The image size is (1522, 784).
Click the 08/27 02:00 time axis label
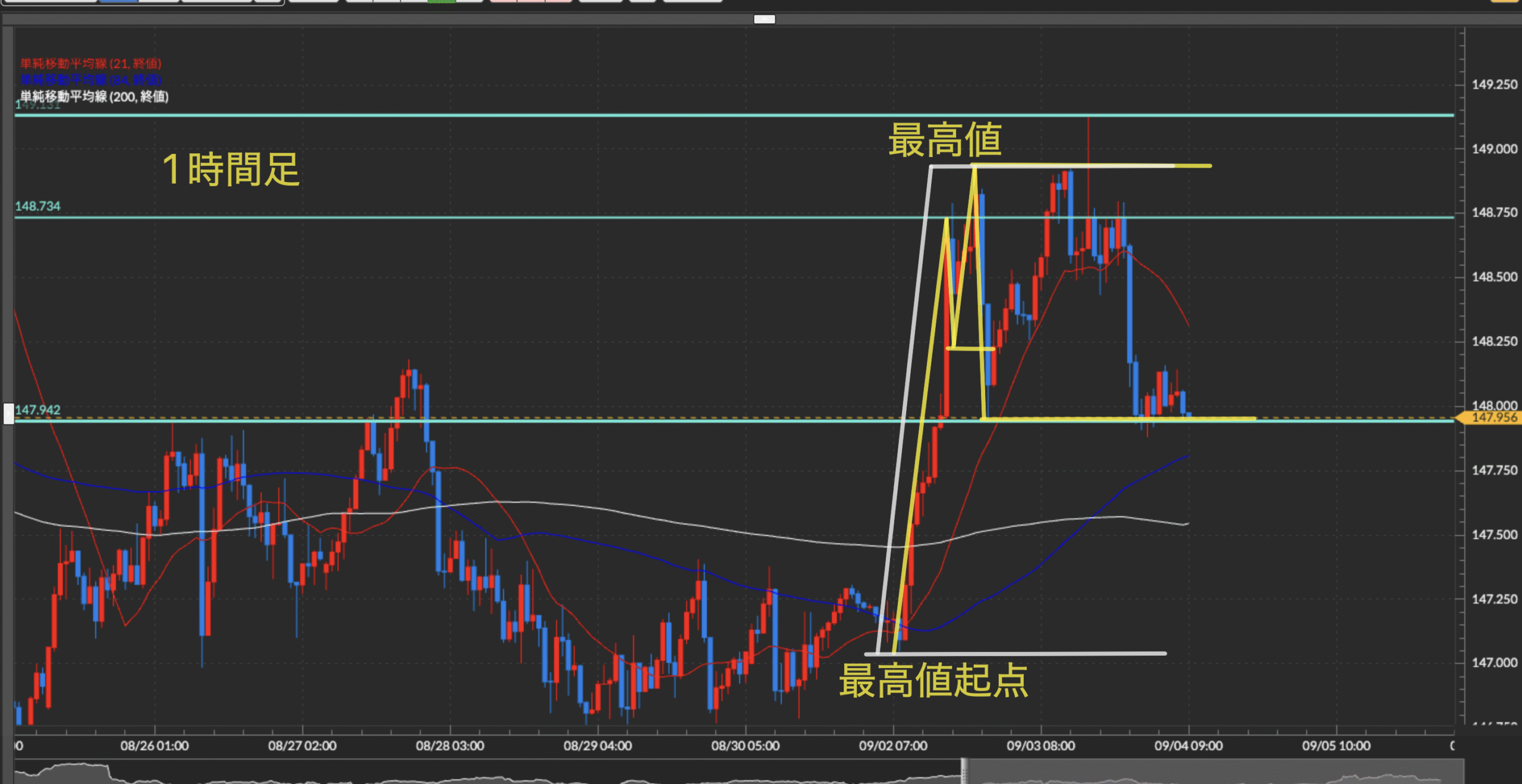pos(302,746)
